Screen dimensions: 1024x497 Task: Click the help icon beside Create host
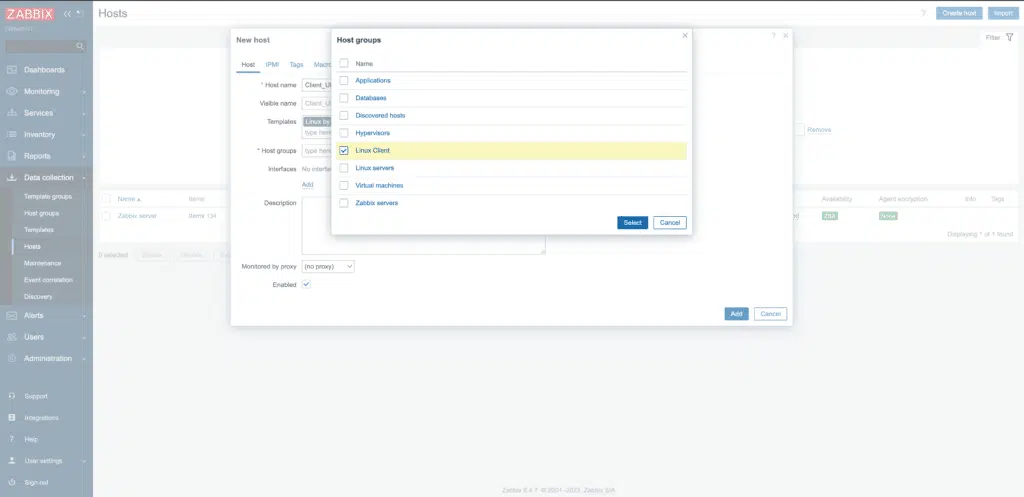pyautogui.click(x=923, y=13)
